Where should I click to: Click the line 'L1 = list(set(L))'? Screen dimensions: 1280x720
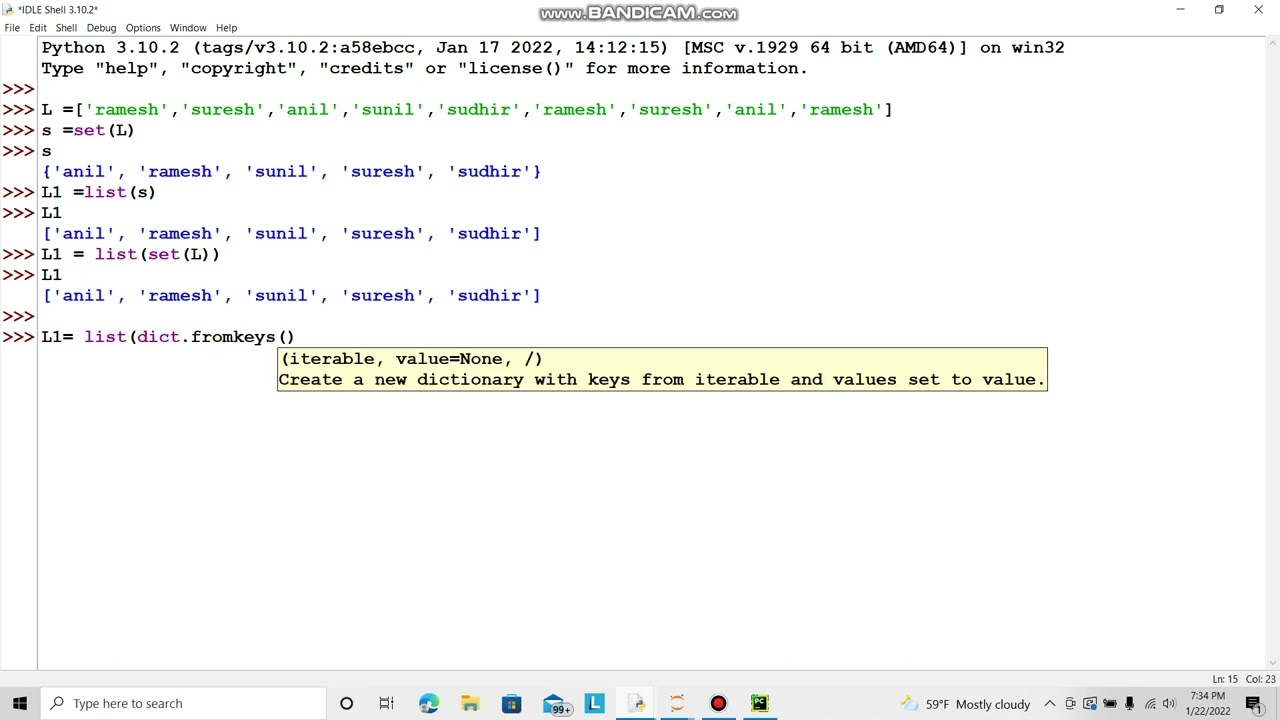(x=130, y=254)
